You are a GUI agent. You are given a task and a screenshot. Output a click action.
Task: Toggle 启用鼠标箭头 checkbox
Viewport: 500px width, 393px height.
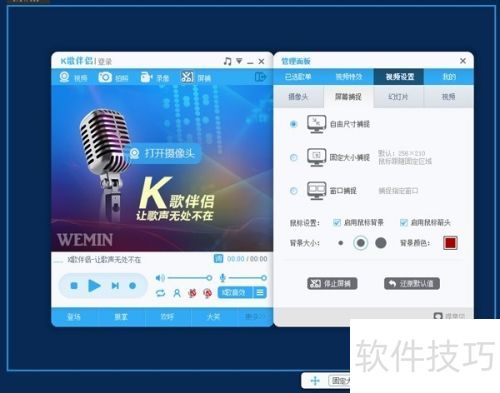tap(404, 222)
